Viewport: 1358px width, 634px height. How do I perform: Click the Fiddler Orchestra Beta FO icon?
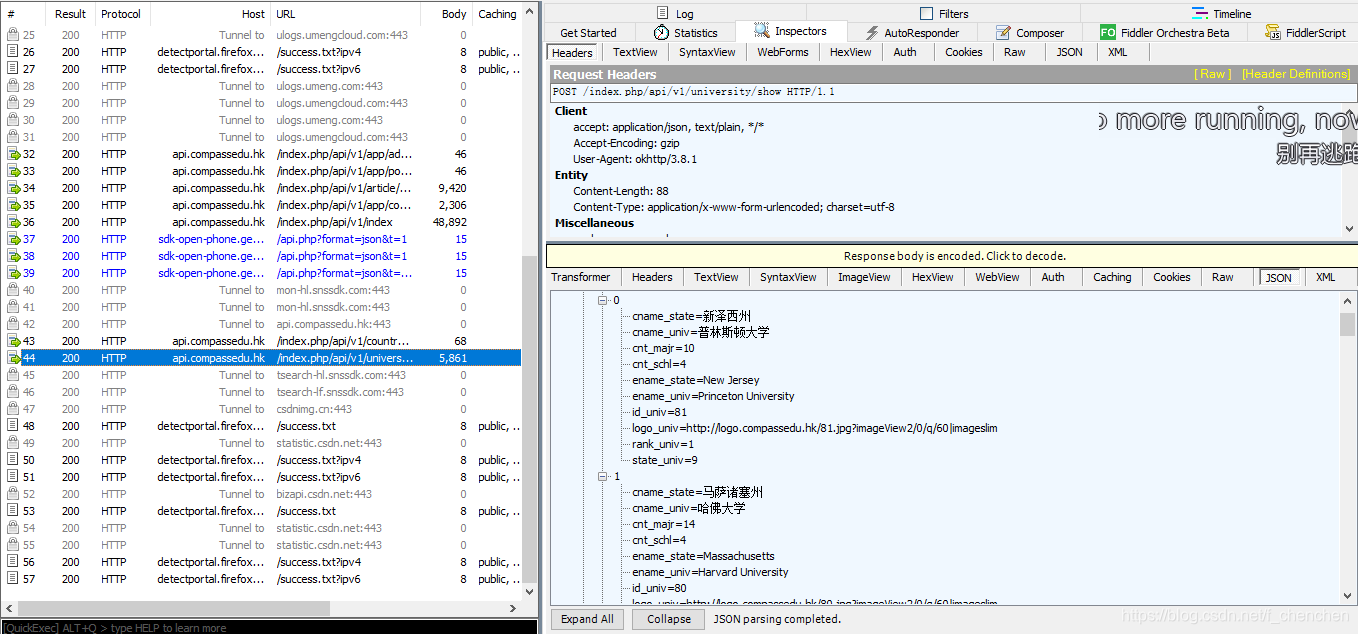pos(1107,33)
